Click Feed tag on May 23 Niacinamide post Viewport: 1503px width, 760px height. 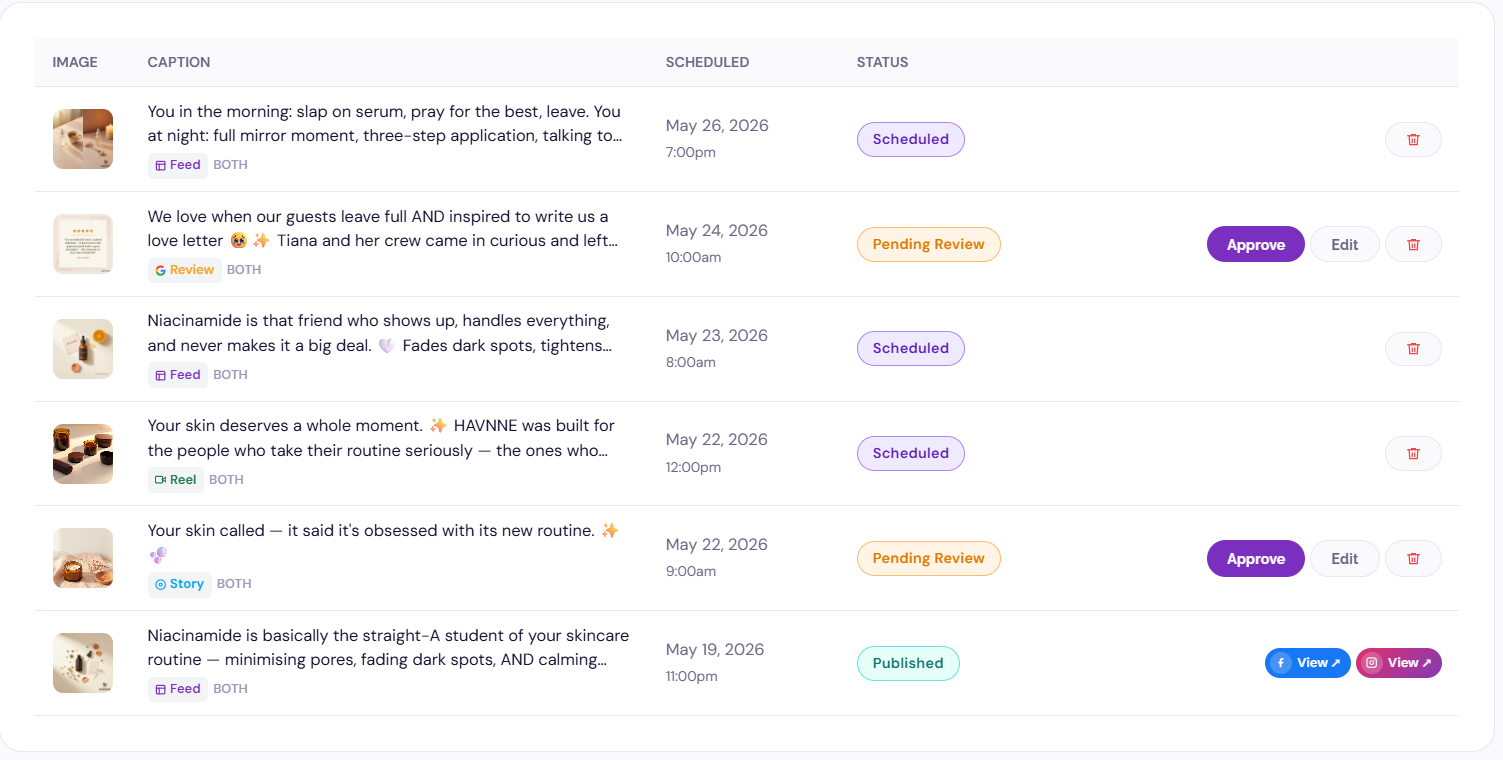(x=178, y=375)
